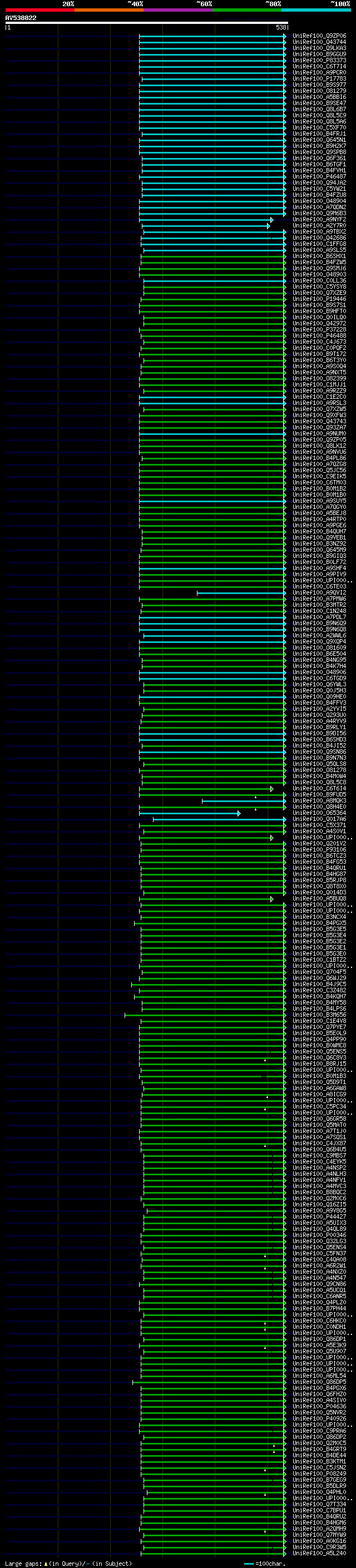The height and width of the screenshot is (1568, 356).
Task: Click the red 20% identity legend bar
Action: pyautogui.click(x=39, y=10)
